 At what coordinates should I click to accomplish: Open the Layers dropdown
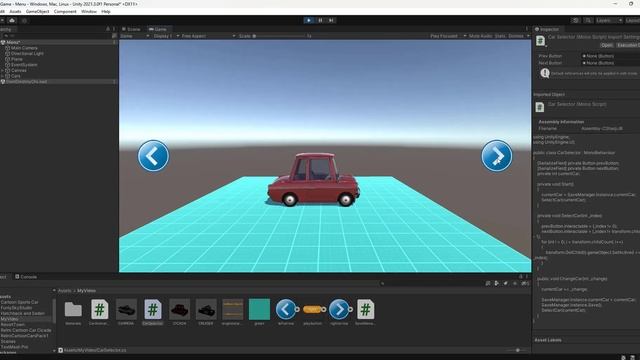(x=609, y=20)
